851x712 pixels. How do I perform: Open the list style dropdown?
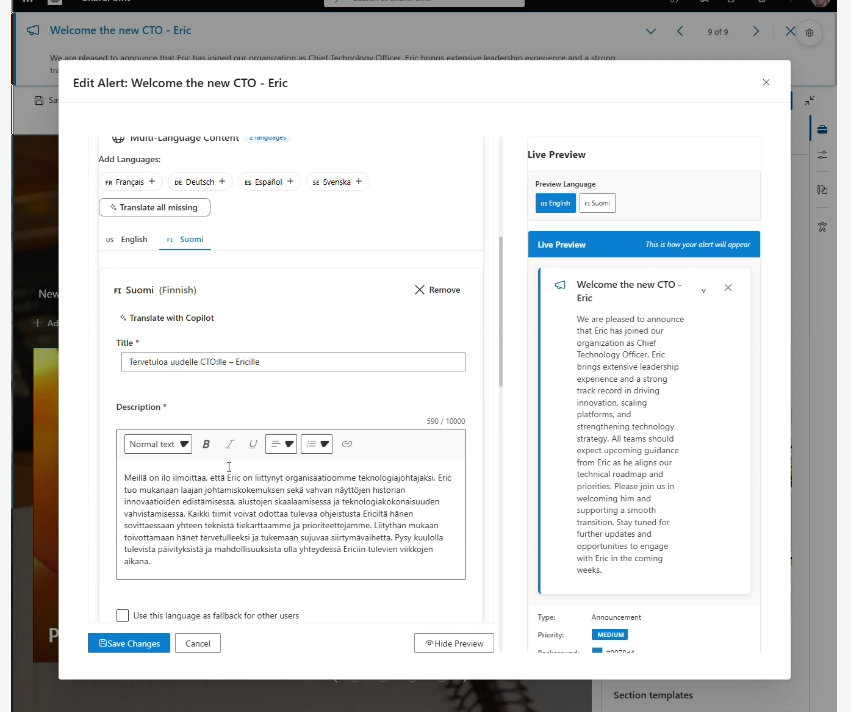pos(316,444)
